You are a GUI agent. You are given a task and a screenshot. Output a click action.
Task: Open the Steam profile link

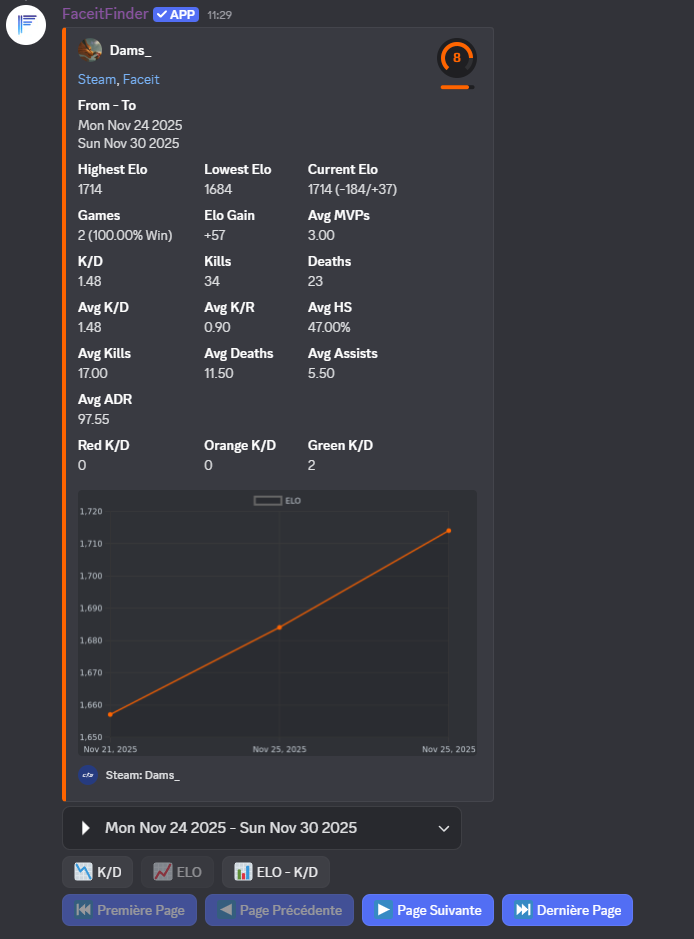pos(96,79)
